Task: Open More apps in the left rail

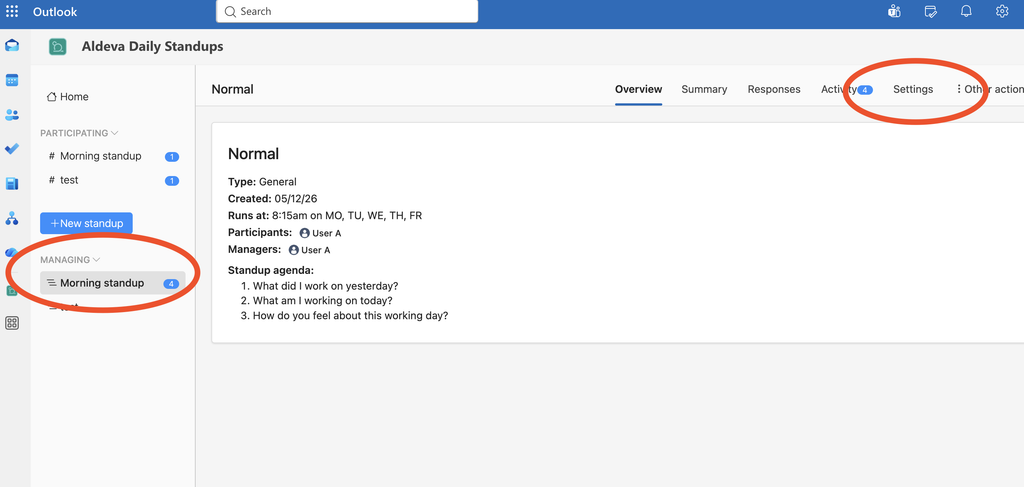Action: pyautogui.click(x=12, y=322)
